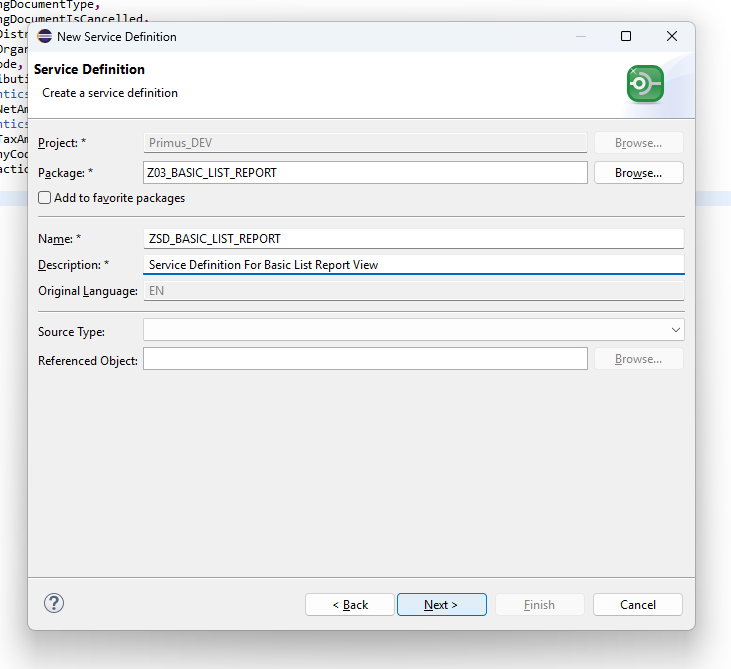This screenshot has width=731, height=669.
Task: Click the Source Type label
Action: click(x=71, y=332)
